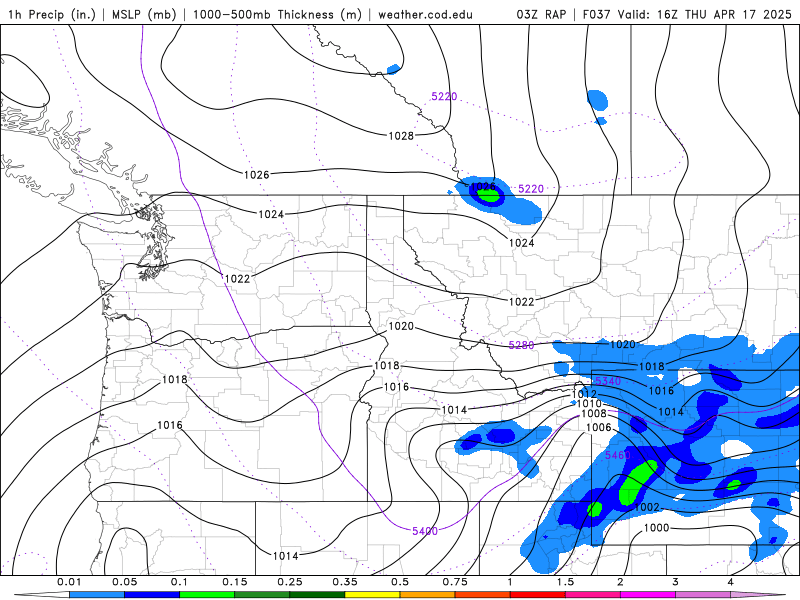800x600 pixels.
Task: Select the medium green 0.15 legend swatch
Action: point(262,595)
